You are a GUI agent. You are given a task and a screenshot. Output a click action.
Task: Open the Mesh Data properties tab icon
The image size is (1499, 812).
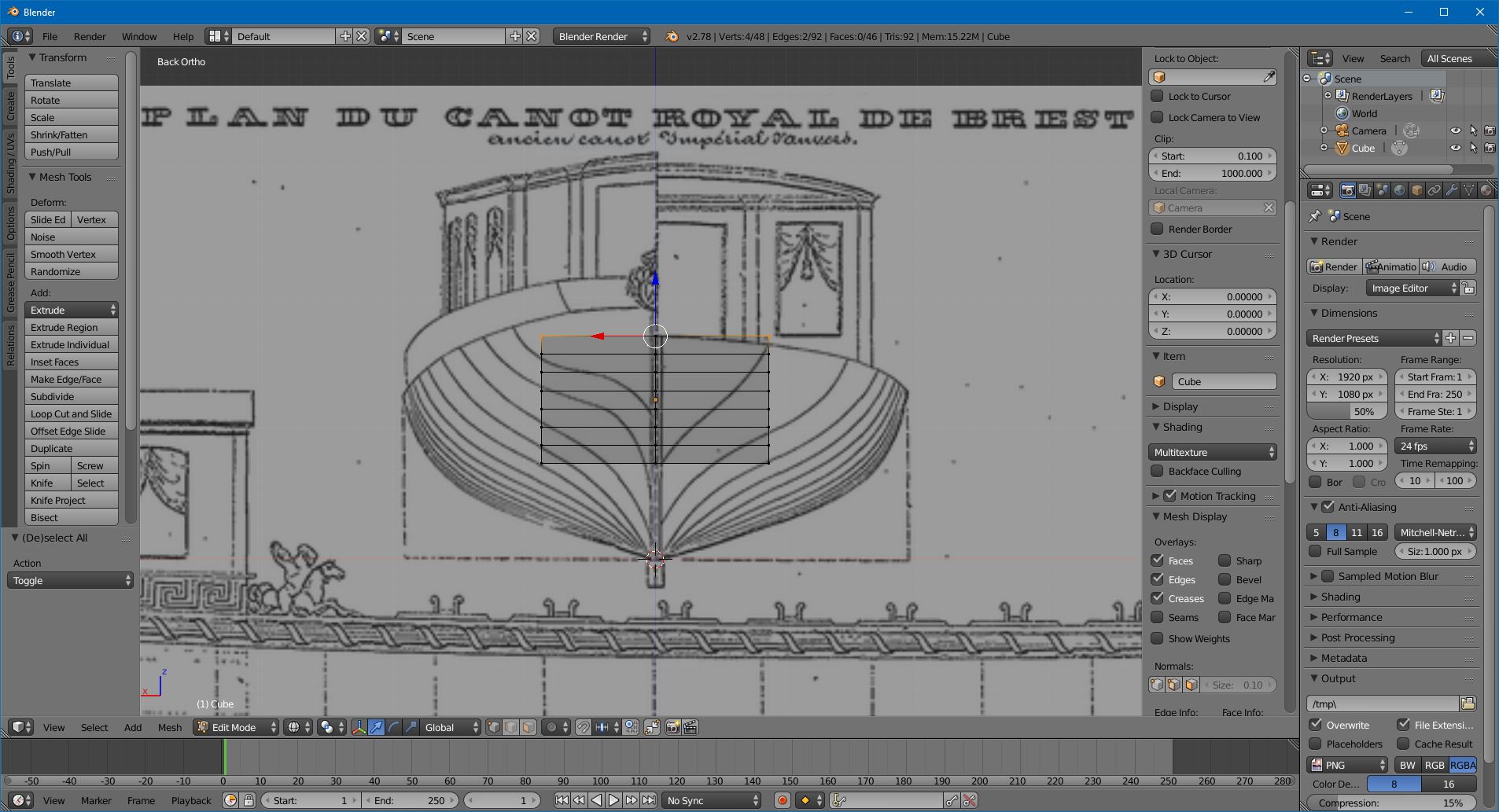click(1468, 190)
